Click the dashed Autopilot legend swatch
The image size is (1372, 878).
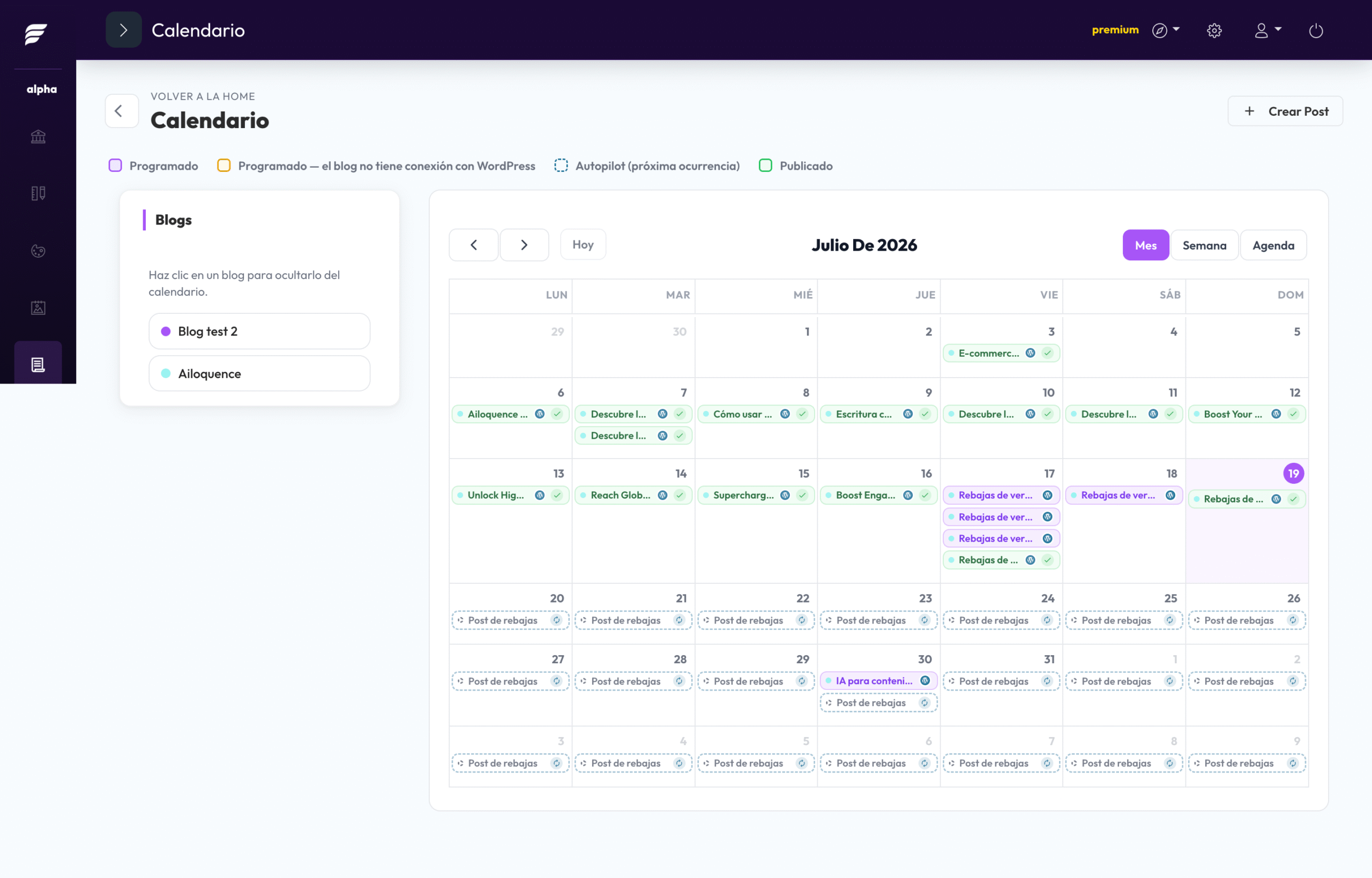coord(561,166)
